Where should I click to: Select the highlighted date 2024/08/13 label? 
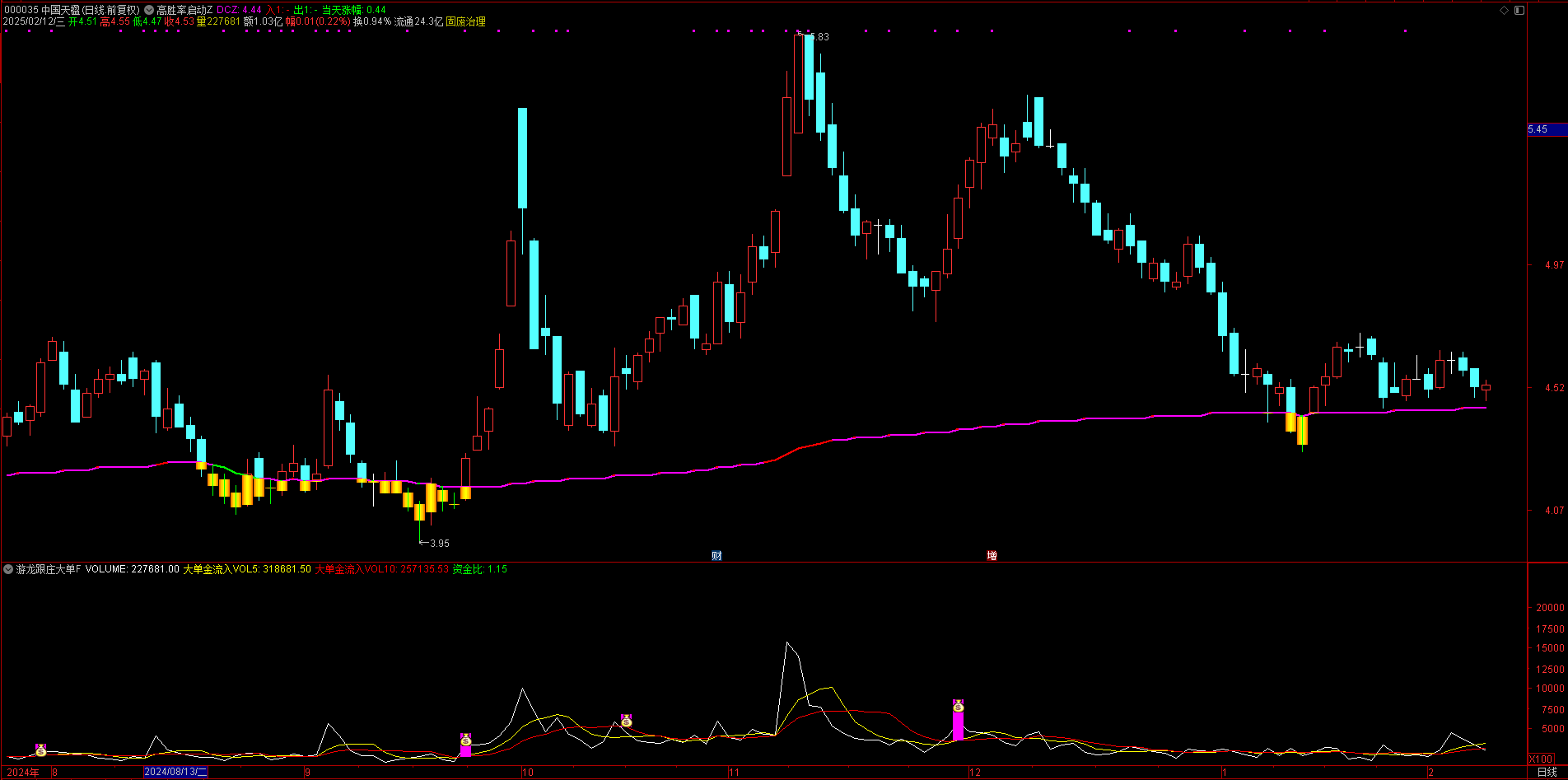click(175, 772)
